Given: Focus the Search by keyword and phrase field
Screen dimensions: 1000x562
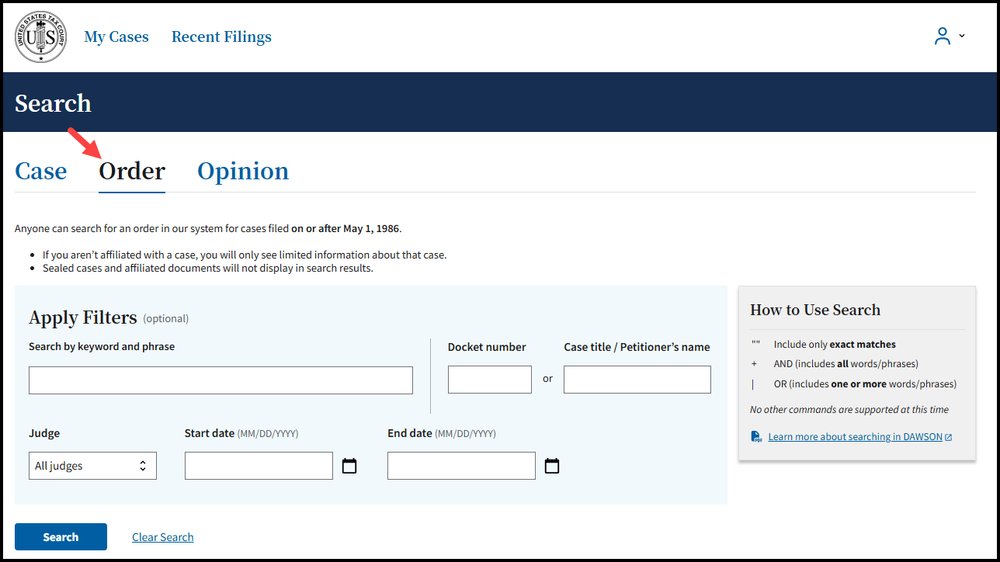Looking at the screenshot, I should click(x=220, y=380).
